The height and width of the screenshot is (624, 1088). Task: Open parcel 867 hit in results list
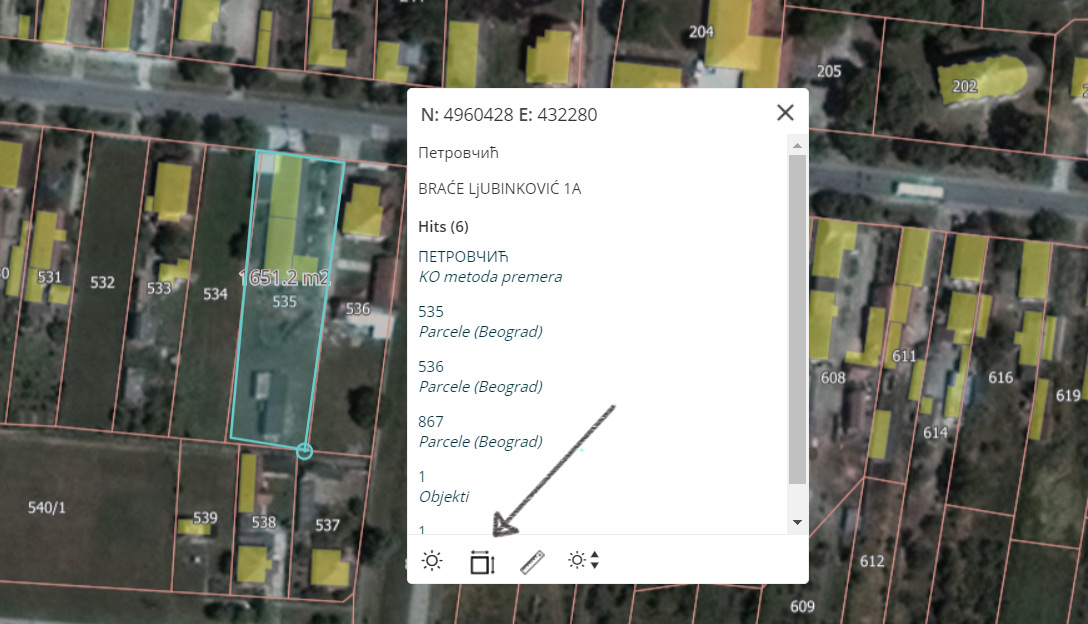pyautogui.click(x=431, y=422)
